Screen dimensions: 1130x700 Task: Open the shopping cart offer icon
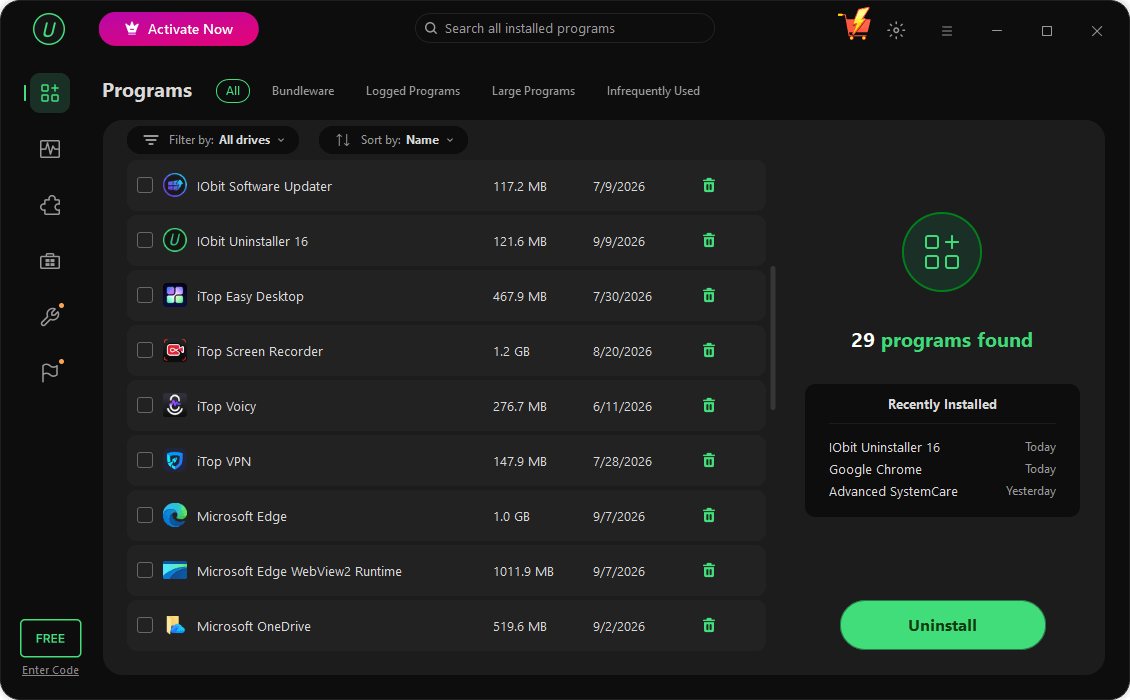point(855,25)
